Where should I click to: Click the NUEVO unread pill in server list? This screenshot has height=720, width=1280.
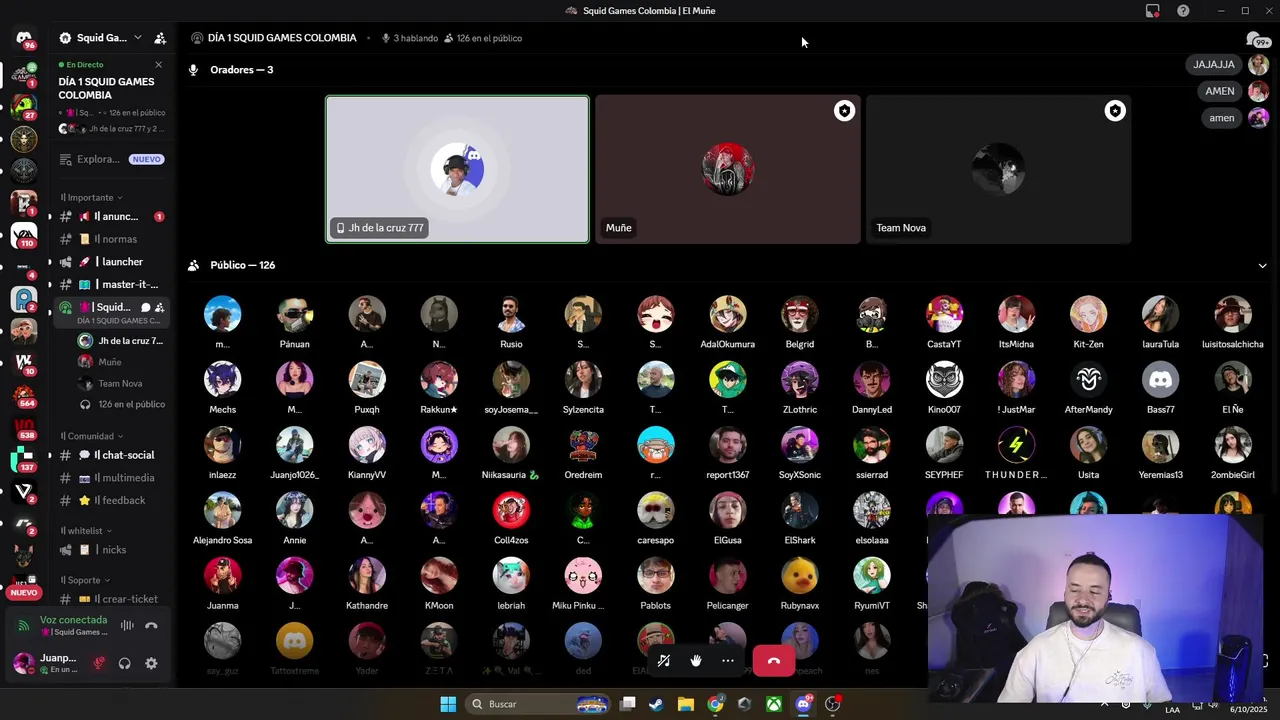point(23,592)
